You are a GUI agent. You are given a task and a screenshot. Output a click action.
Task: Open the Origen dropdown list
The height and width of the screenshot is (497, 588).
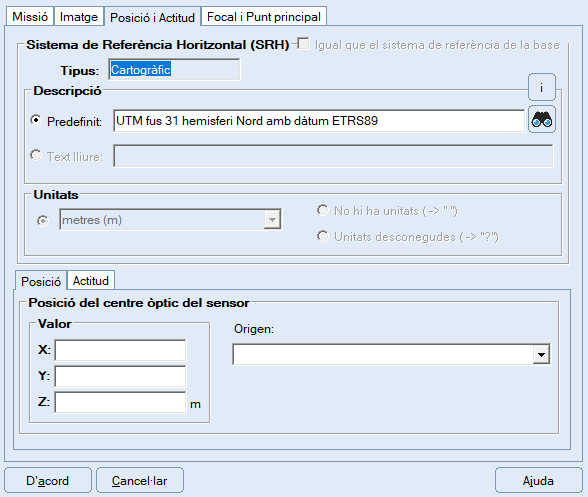click(541, 354)
